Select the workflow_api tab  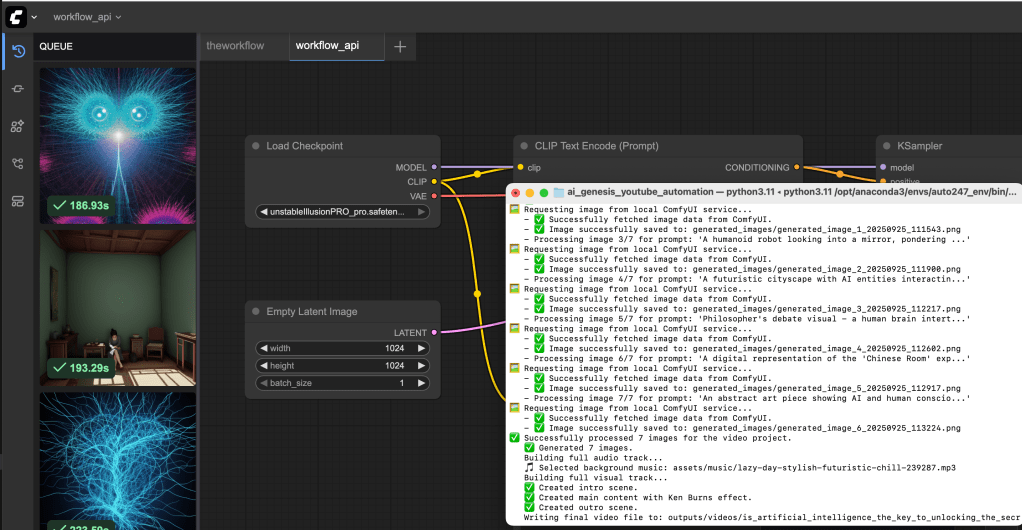[x=326, y=46]
